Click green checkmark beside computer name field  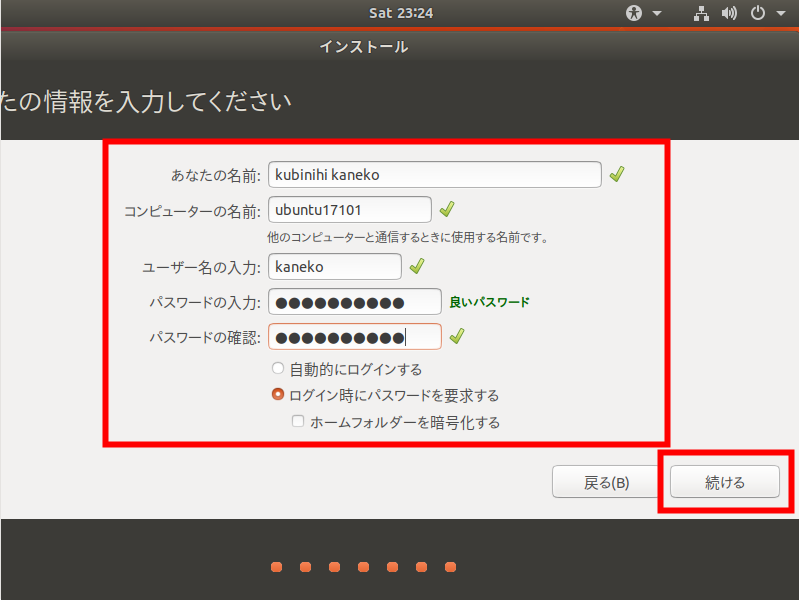[x=447, y=209]
